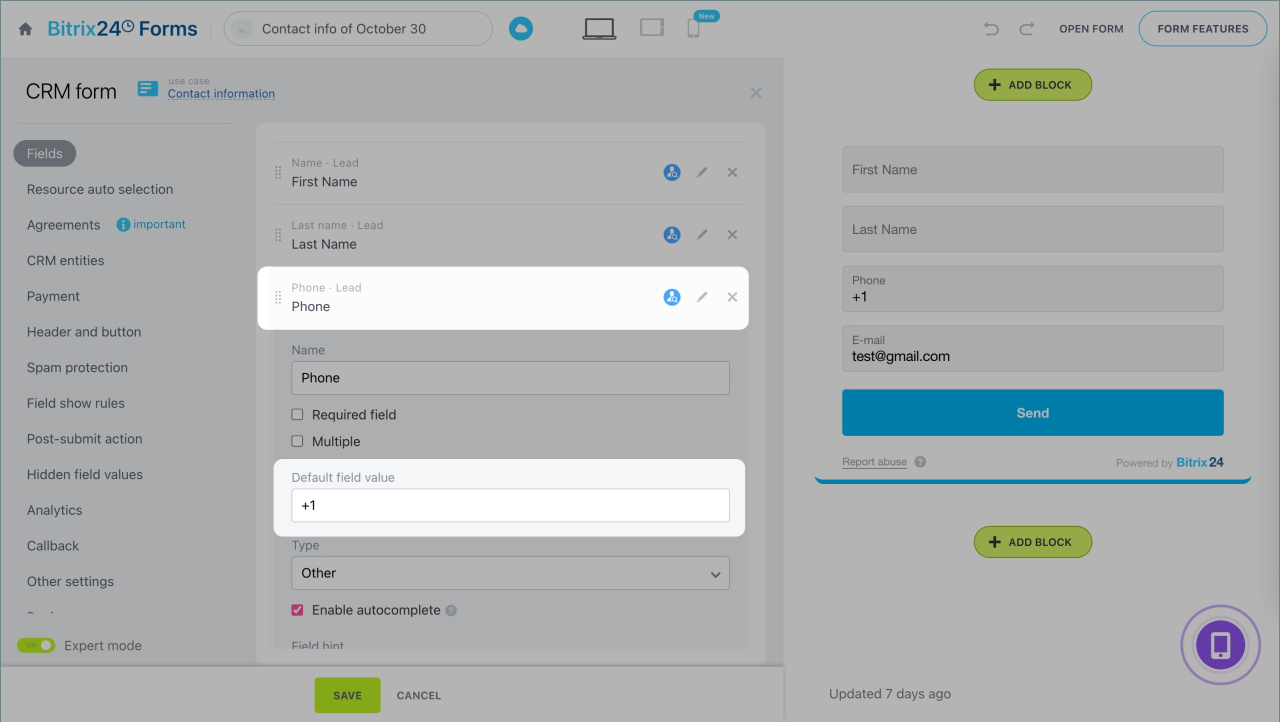This screenshot has width=1280, height=722.
Task: Click the Default field value input
Action: tap(510, 506)
